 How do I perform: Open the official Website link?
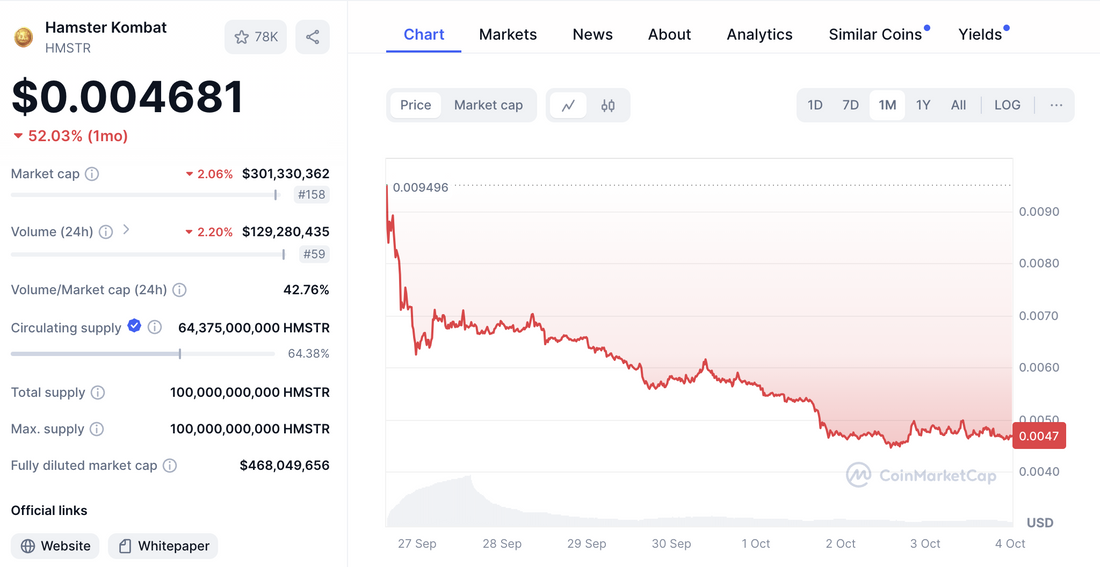[55, 546]
